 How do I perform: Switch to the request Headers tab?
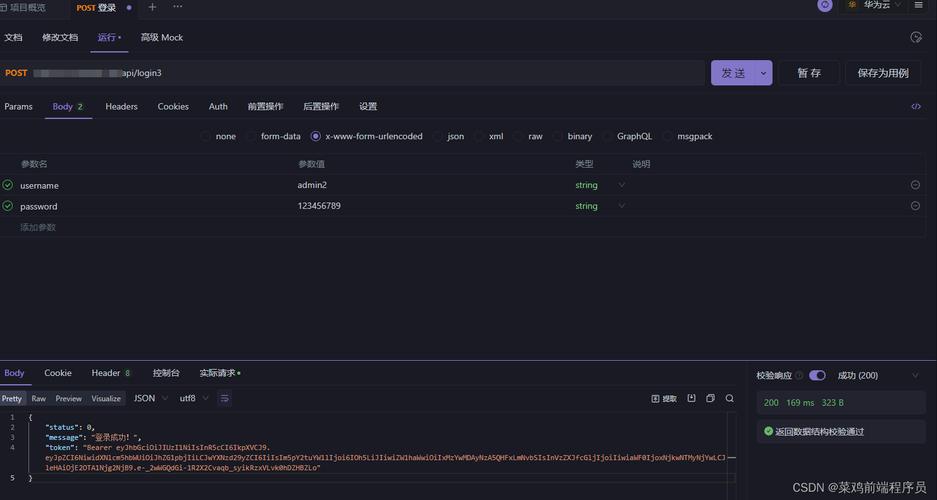click(x=121, y=106)
